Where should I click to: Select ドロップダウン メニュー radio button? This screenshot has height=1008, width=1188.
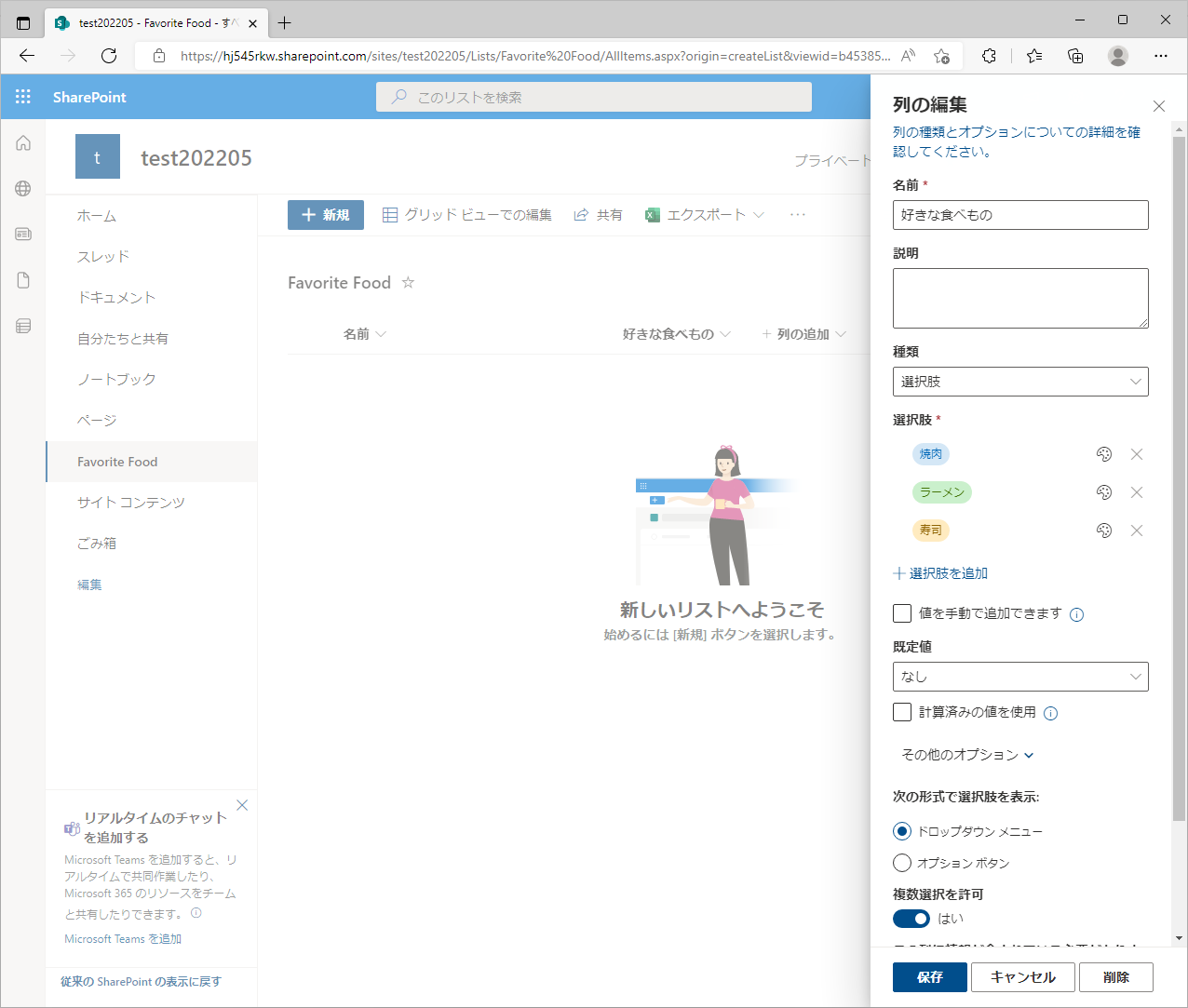click(x=901, y=831)
